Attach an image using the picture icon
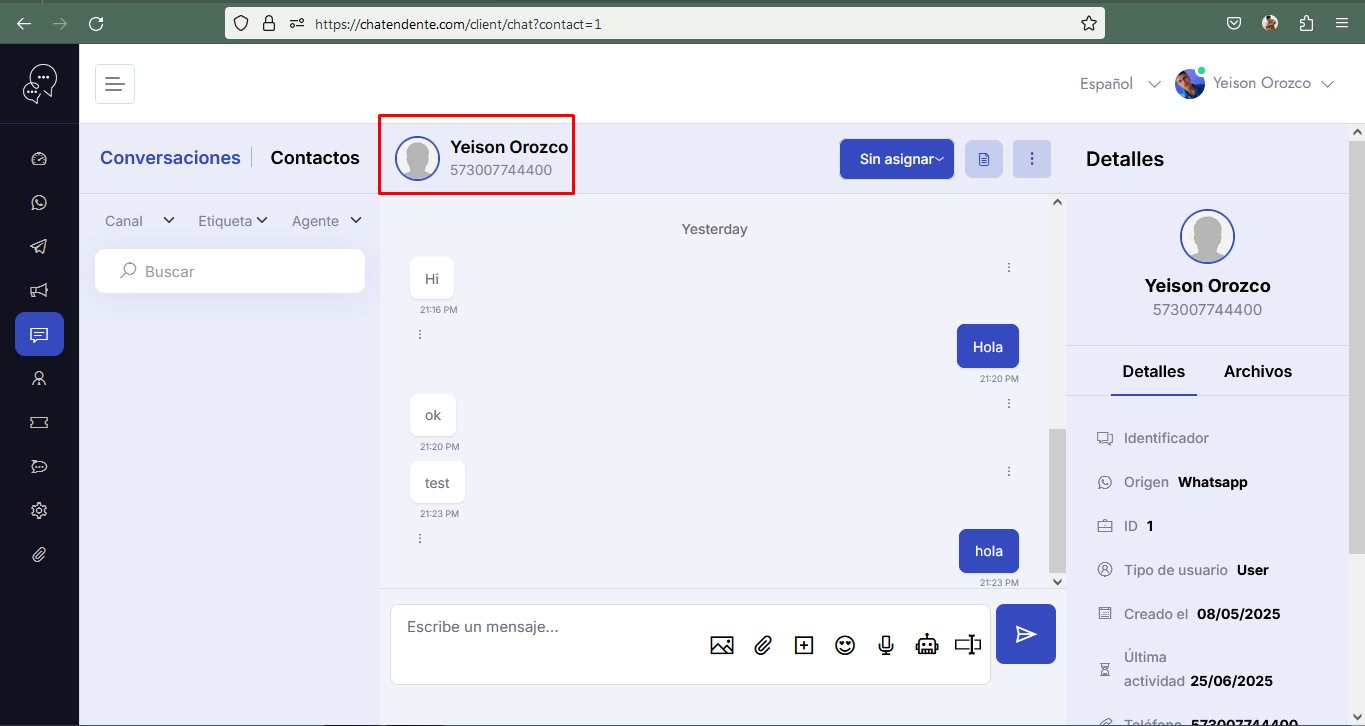The width and height of the screenshot is (1365, 726). click(722, 646)
